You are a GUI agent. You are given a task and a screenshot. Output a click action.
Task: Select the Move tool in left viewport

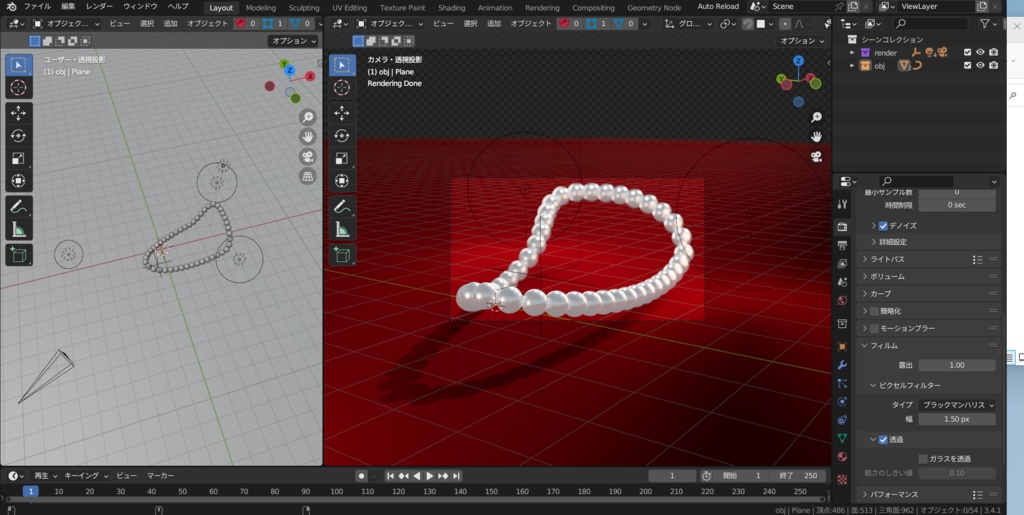tap(19, 113)
